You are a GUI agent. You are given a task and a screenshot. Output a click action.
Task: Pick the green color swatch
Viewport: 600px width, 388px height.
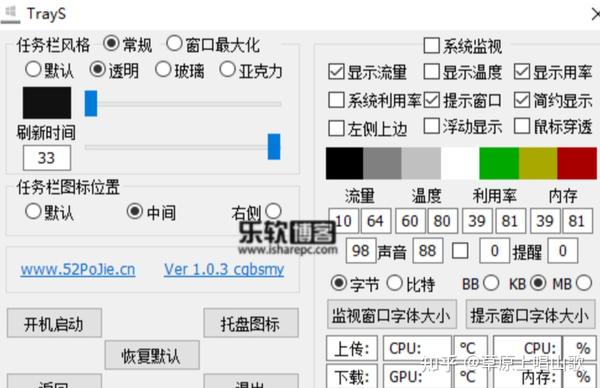[499, 163]
